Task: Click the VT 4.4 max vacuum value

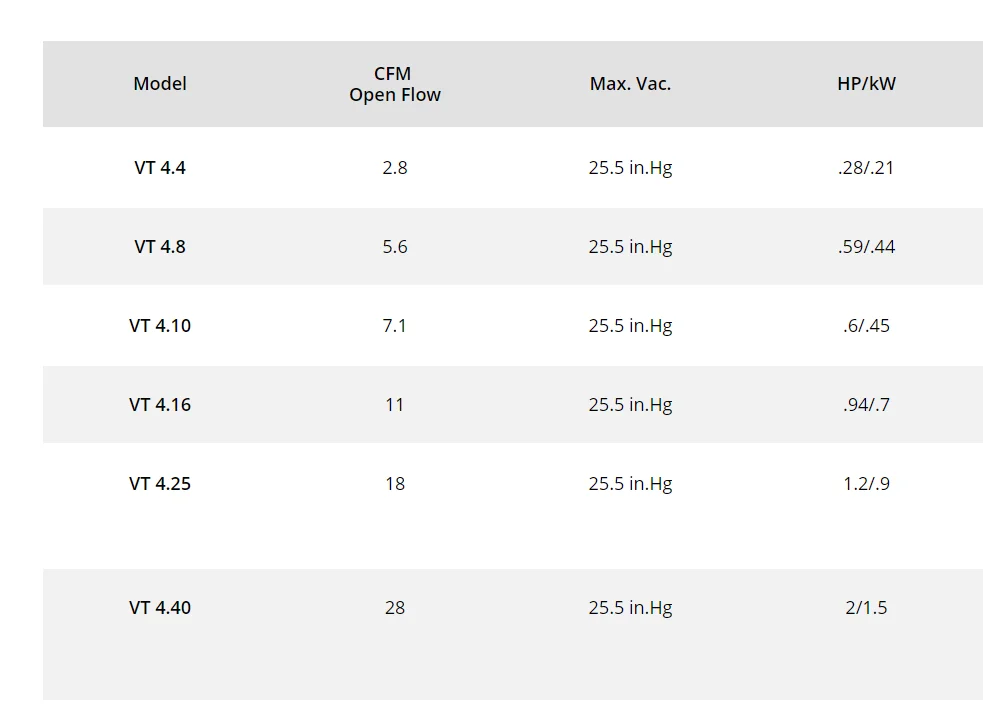Action: tap(630, 167)
